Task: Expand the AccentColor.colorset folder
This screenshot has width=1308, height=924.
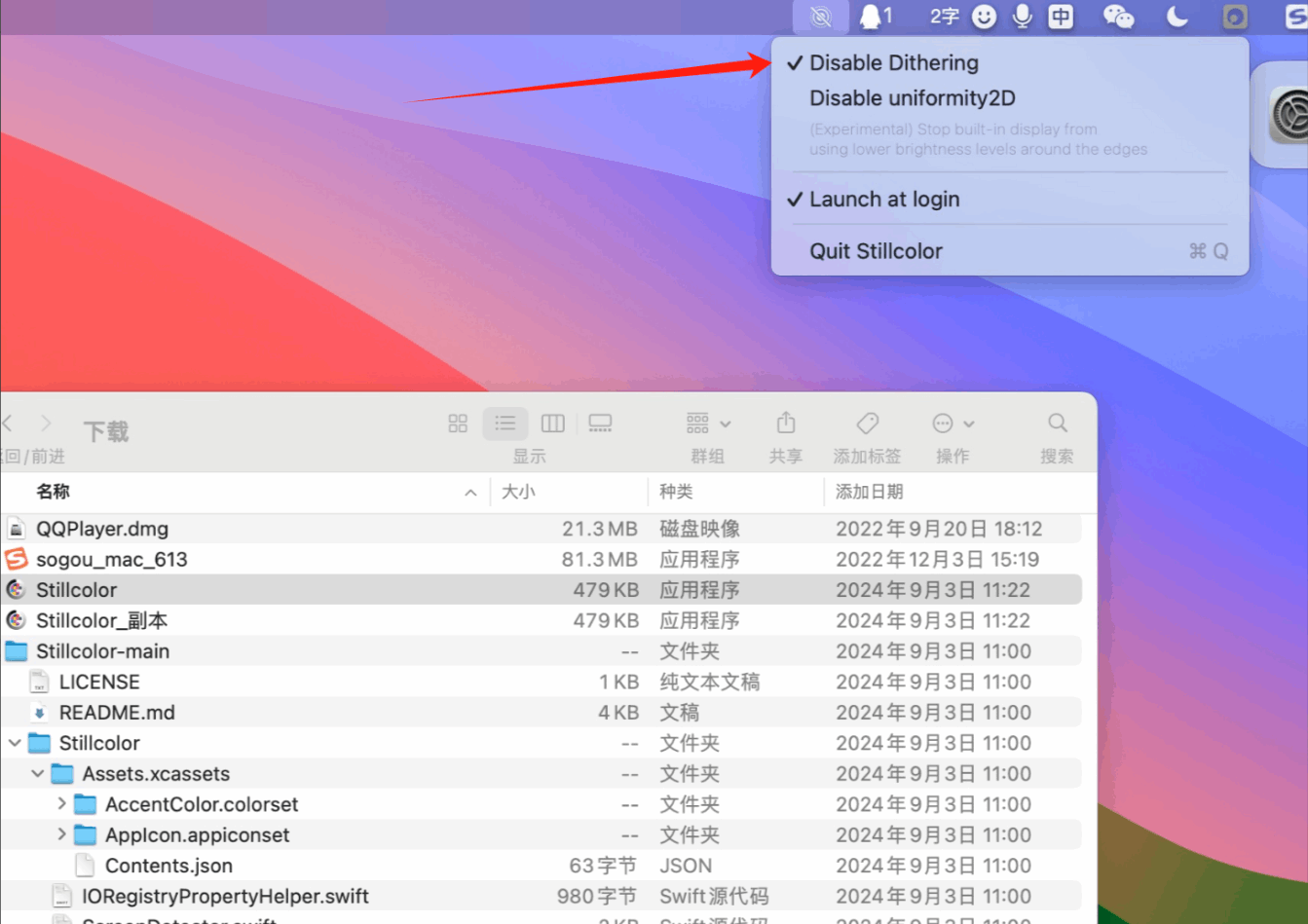Action: pyautogui.click(x=61, y=804)
